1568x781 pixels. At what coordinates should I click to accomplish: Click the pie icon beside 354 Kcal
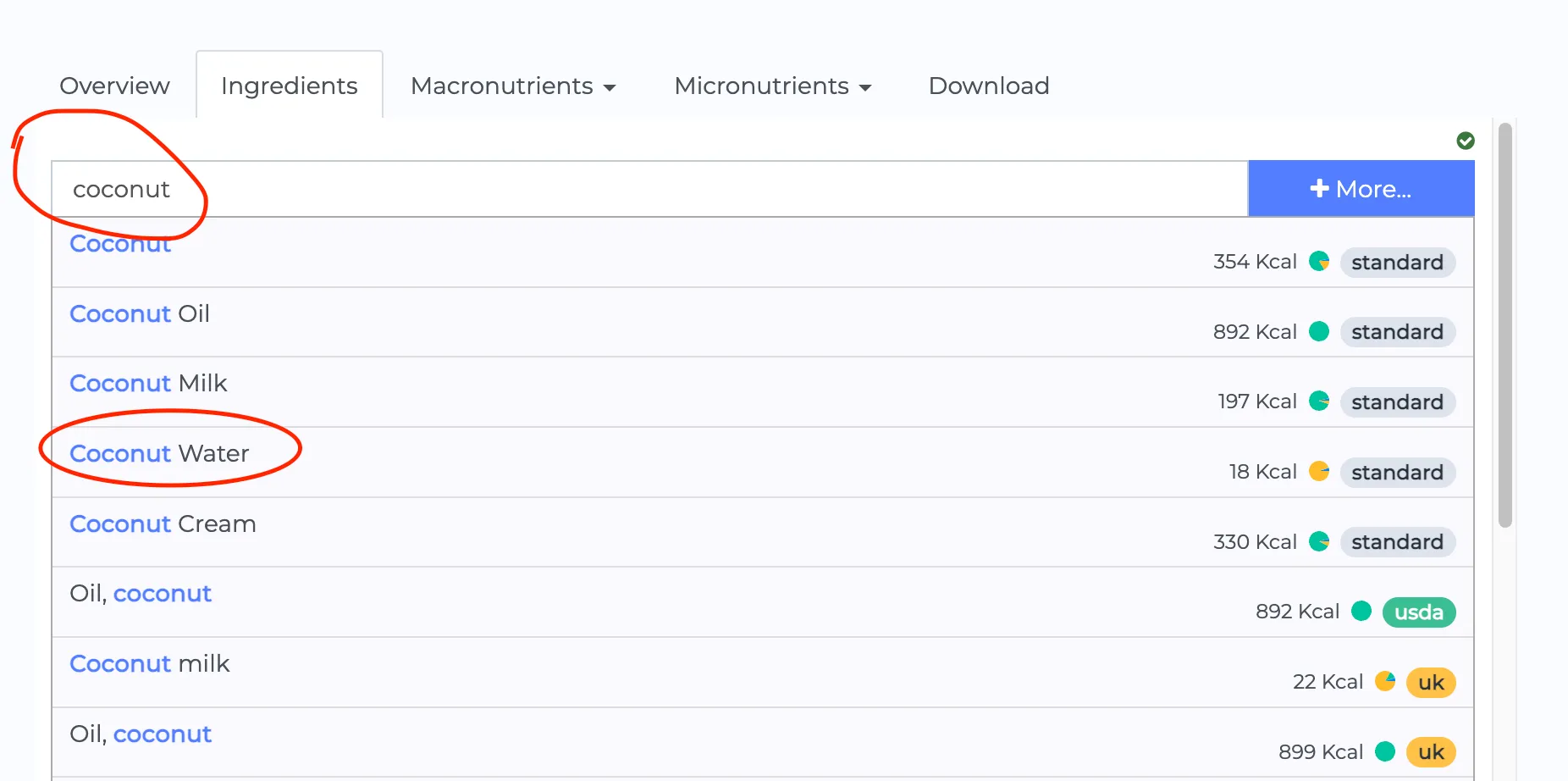click(x=1319, y=262)
